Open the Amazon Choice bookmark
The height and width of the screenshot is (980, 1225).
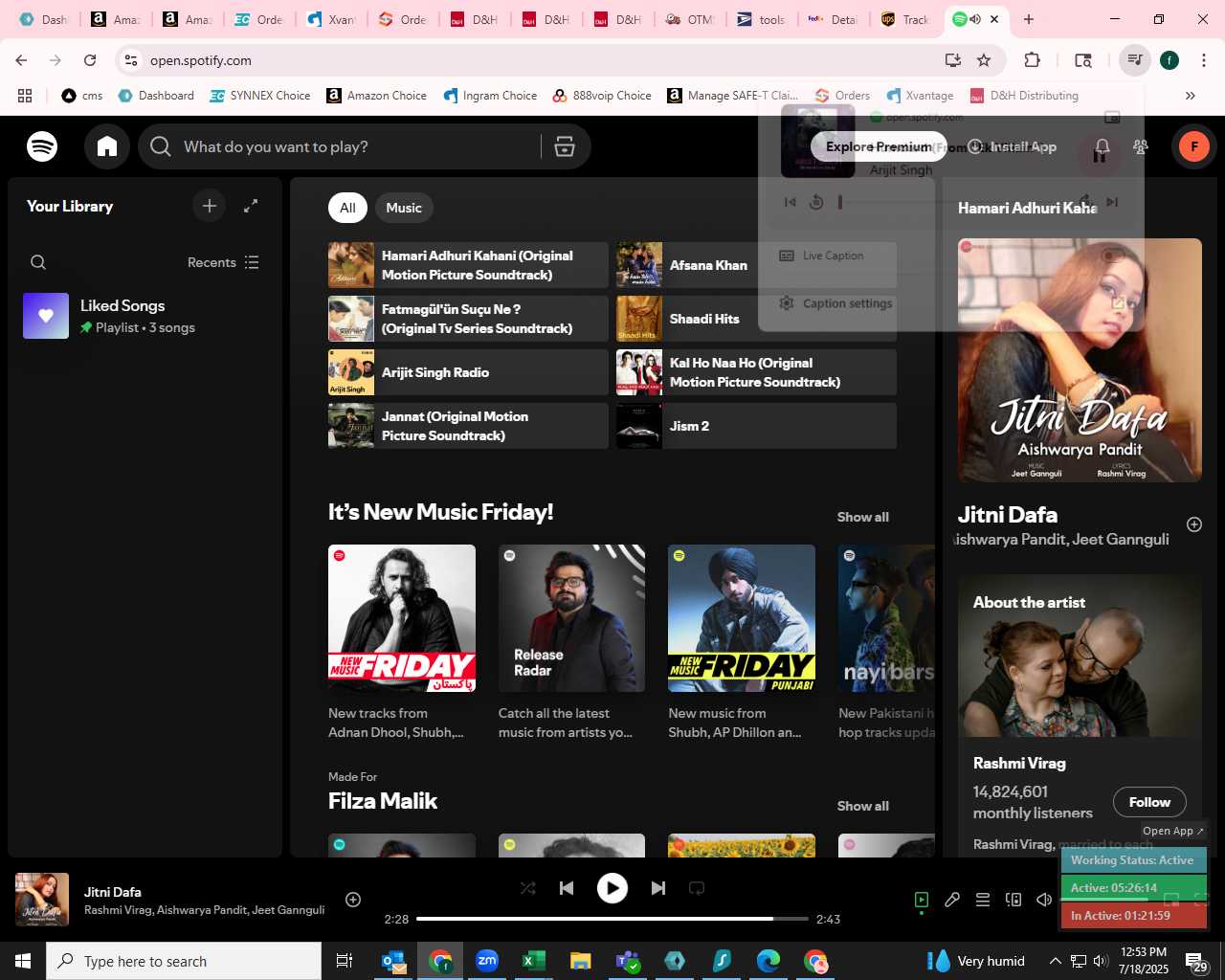click(x=377, y=96)
